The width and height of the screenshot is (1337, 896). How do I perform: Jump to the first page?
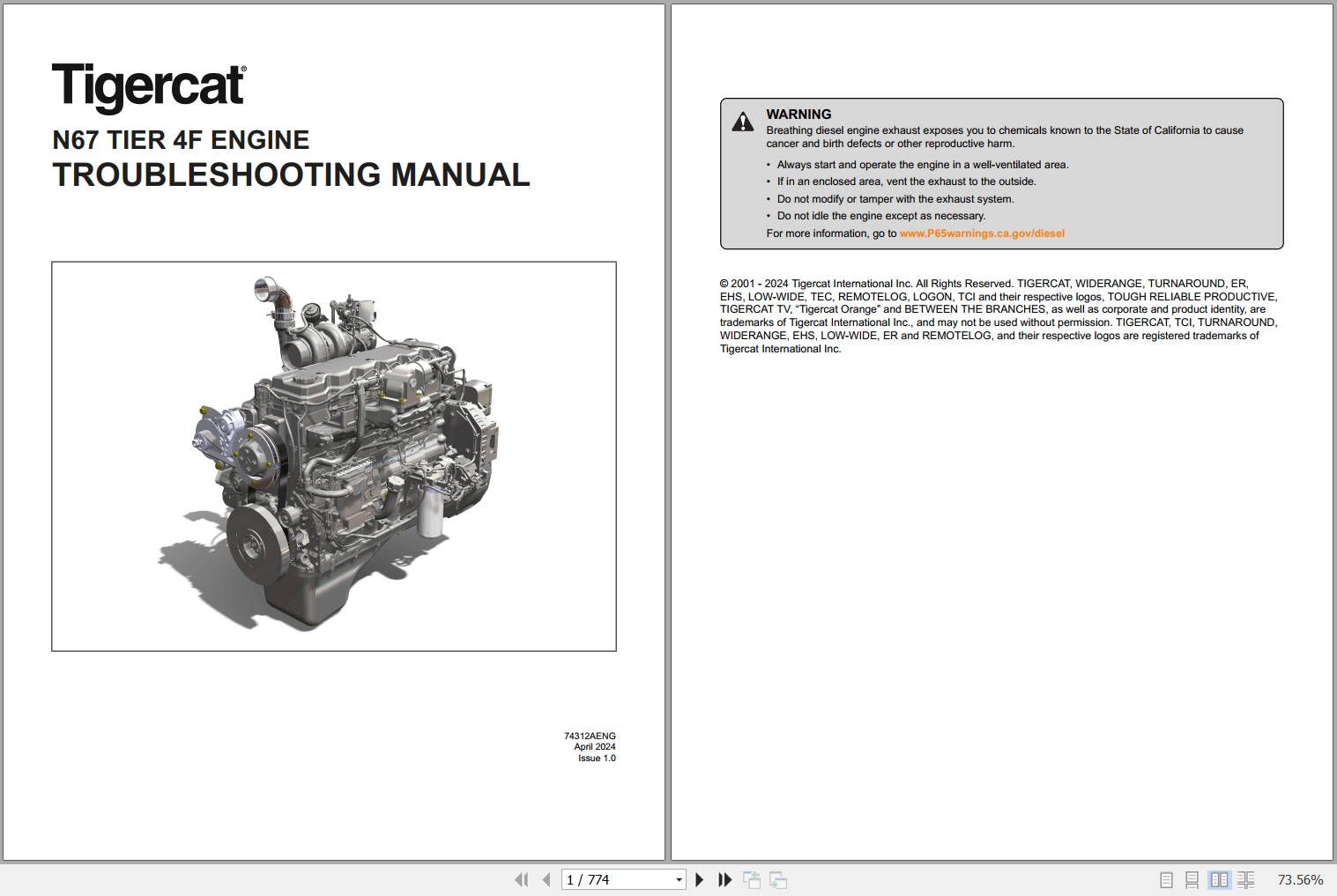point(522,879)
